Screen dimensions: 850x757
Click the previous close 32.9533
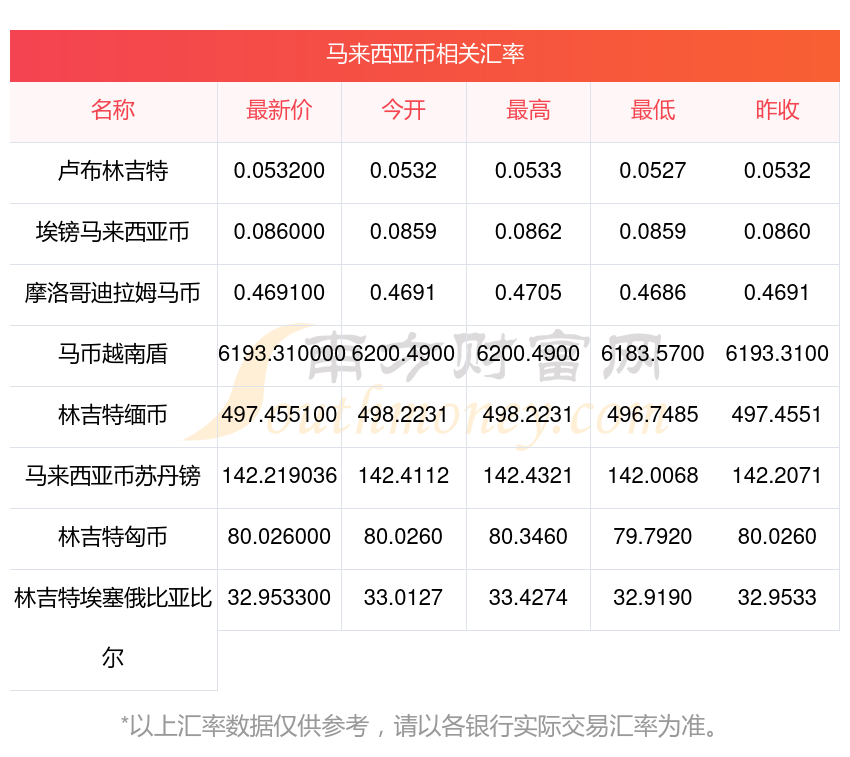[777, 598]
